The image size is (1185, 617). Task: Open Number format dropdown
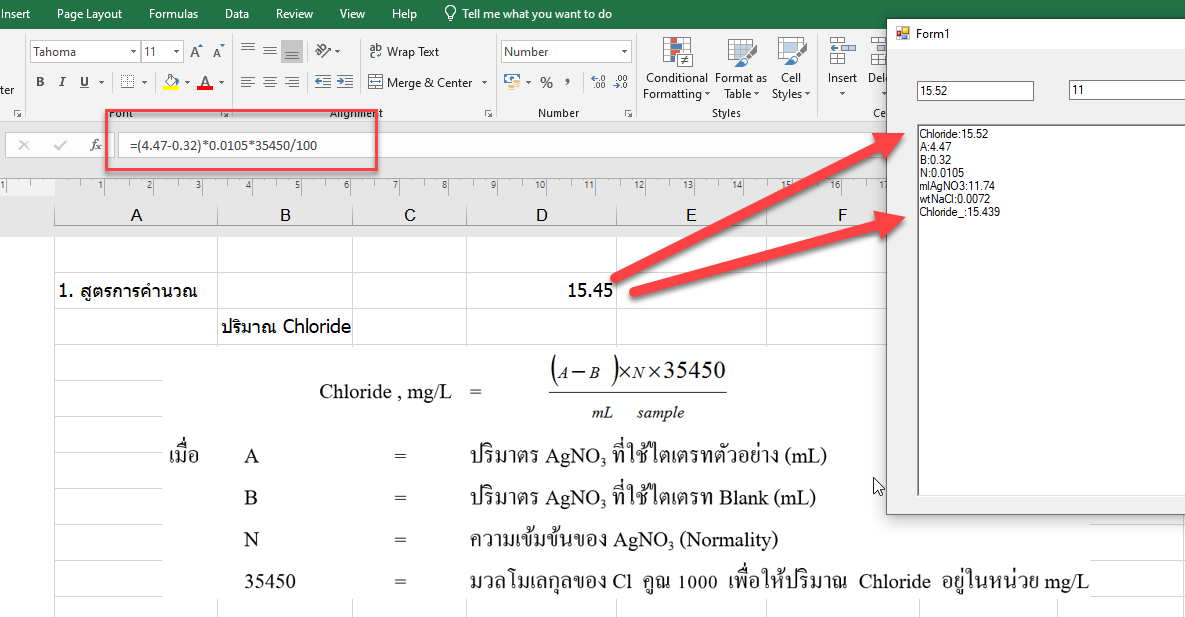[624, 51]
